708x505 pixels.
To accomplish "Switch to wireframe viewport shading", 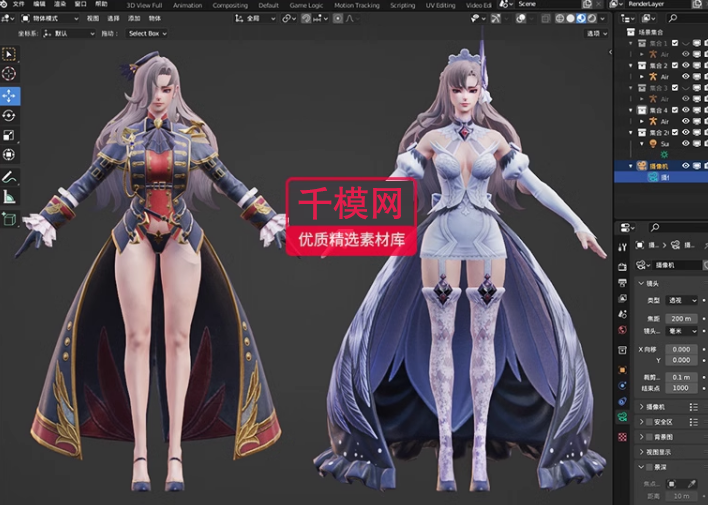I will click(x=560, y=19).
